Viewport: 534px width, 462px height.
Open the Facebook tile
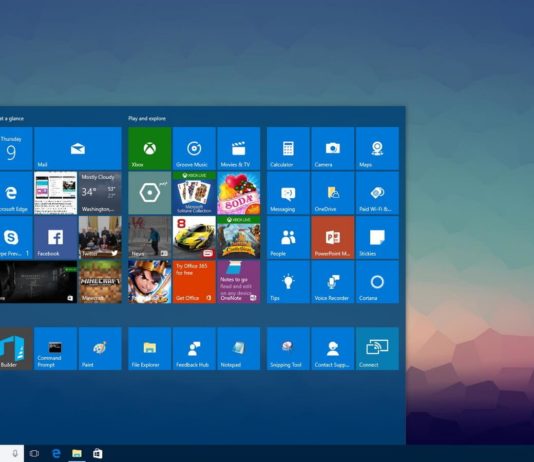point(56,238)
